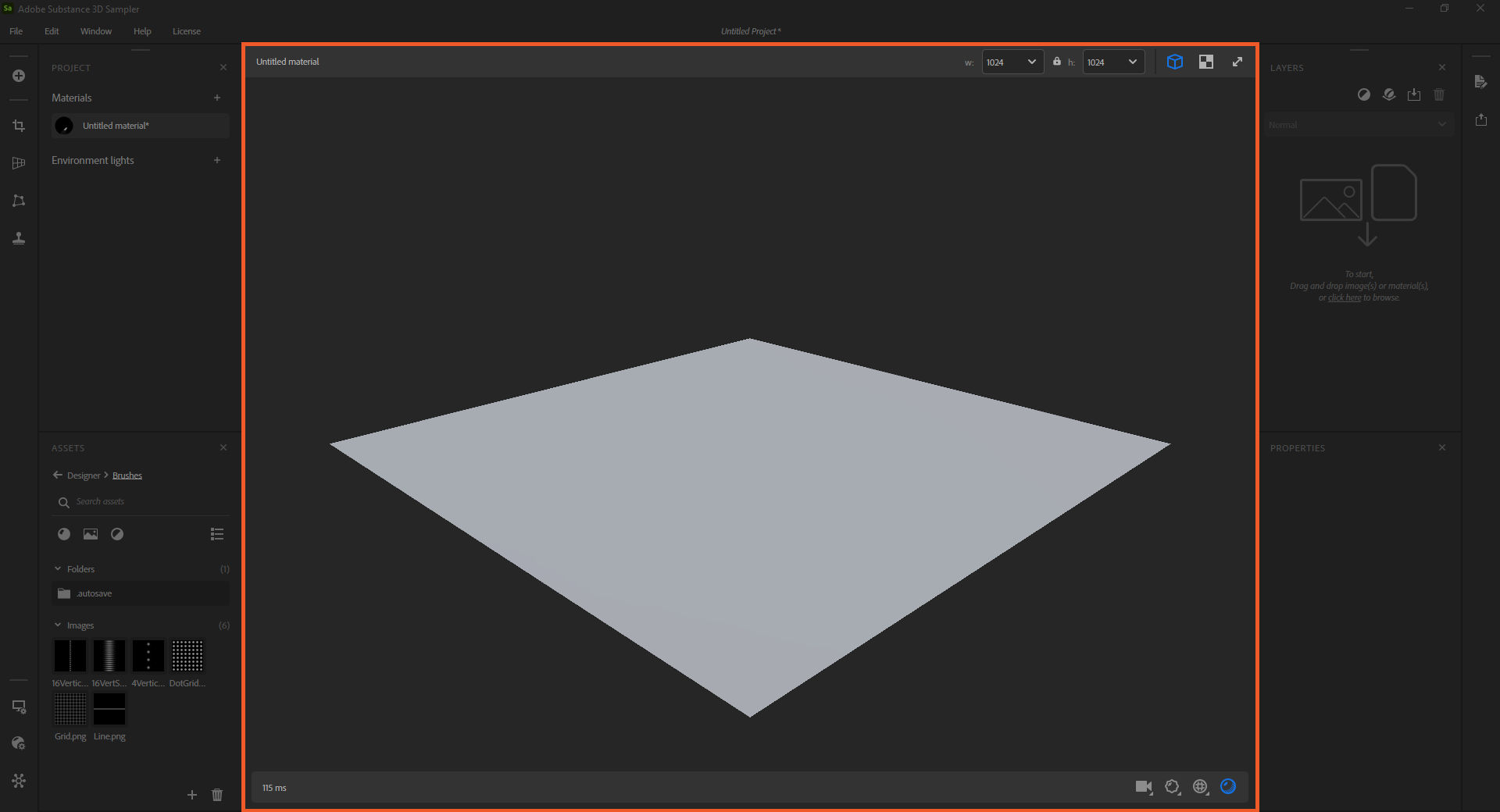Close the Project panel

click(x=223, y=68)
